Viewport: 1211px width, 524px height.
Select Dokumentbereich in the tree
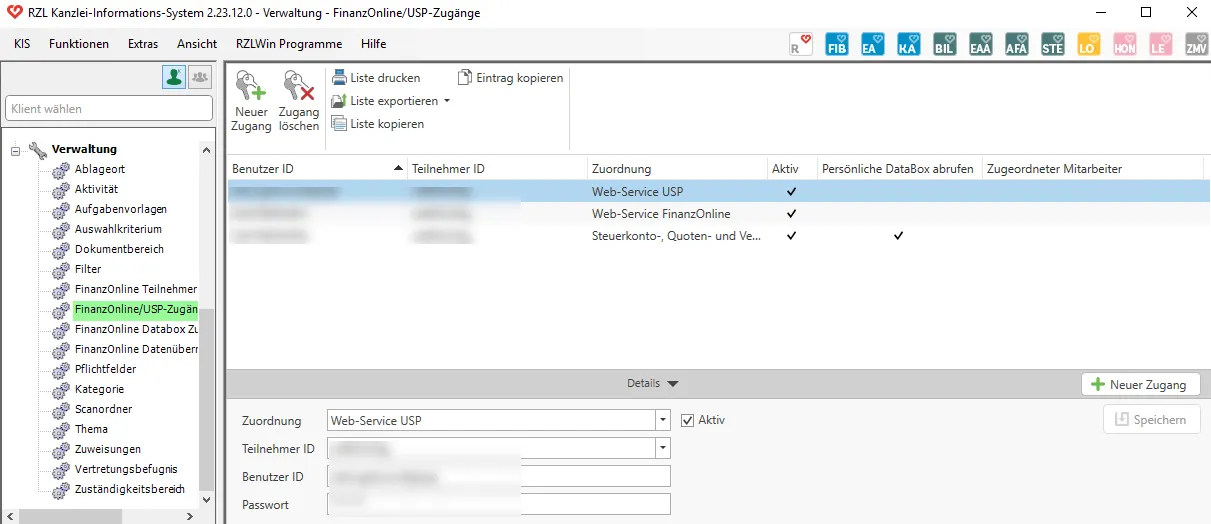point(119,249)
